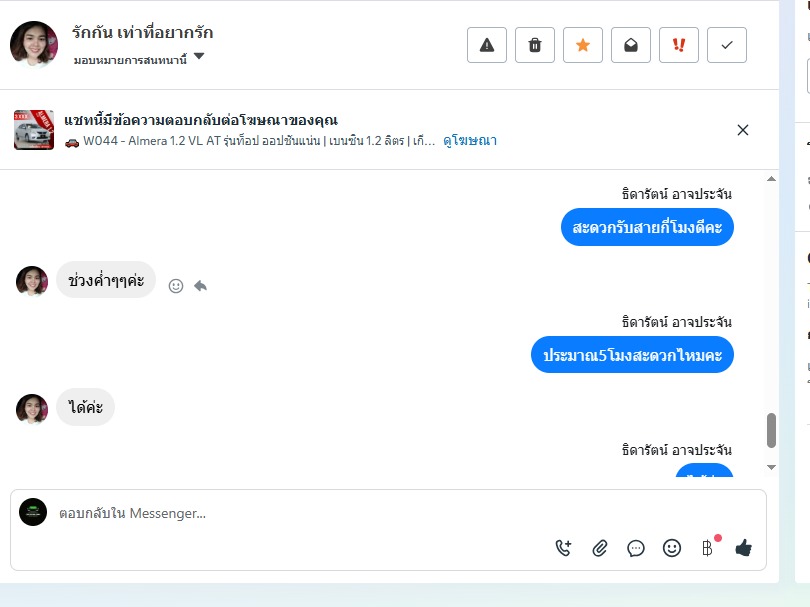
Task: Attach a file with paperclip icon
Action: click(x=599, y=548)
